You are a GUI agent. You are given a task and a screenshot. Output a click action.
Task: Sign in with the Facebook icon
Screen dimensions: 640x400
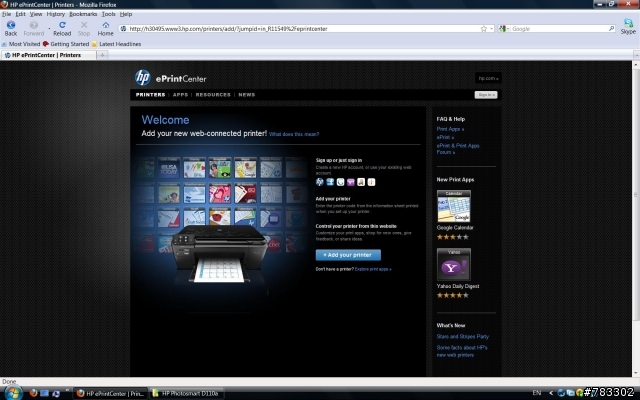point(330,182)
